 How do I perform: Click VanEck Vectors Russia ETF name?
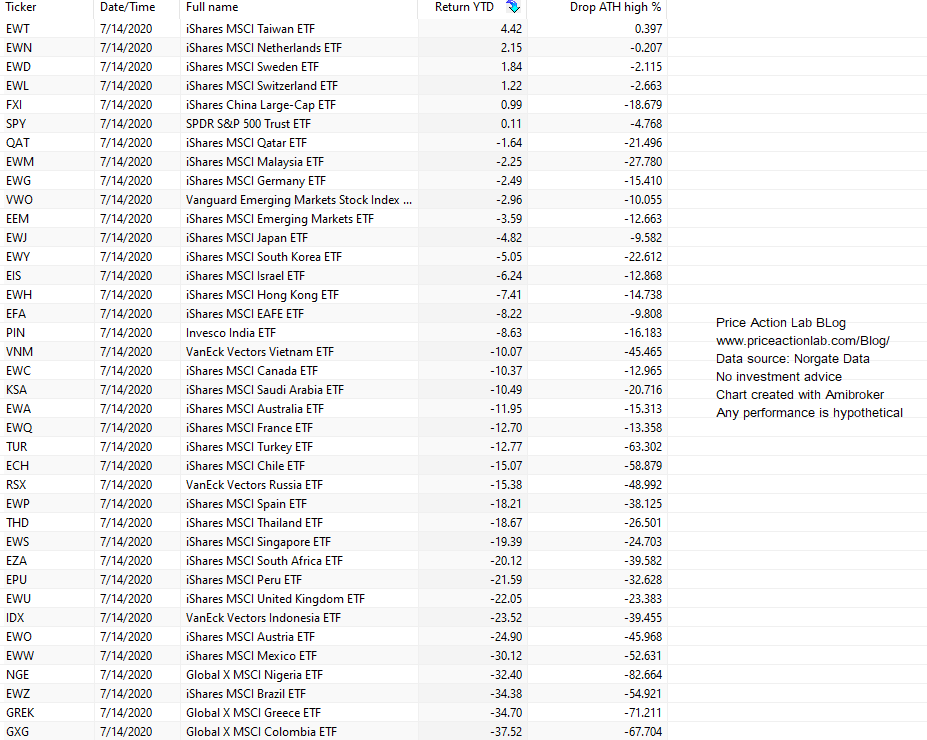[255, 485]
